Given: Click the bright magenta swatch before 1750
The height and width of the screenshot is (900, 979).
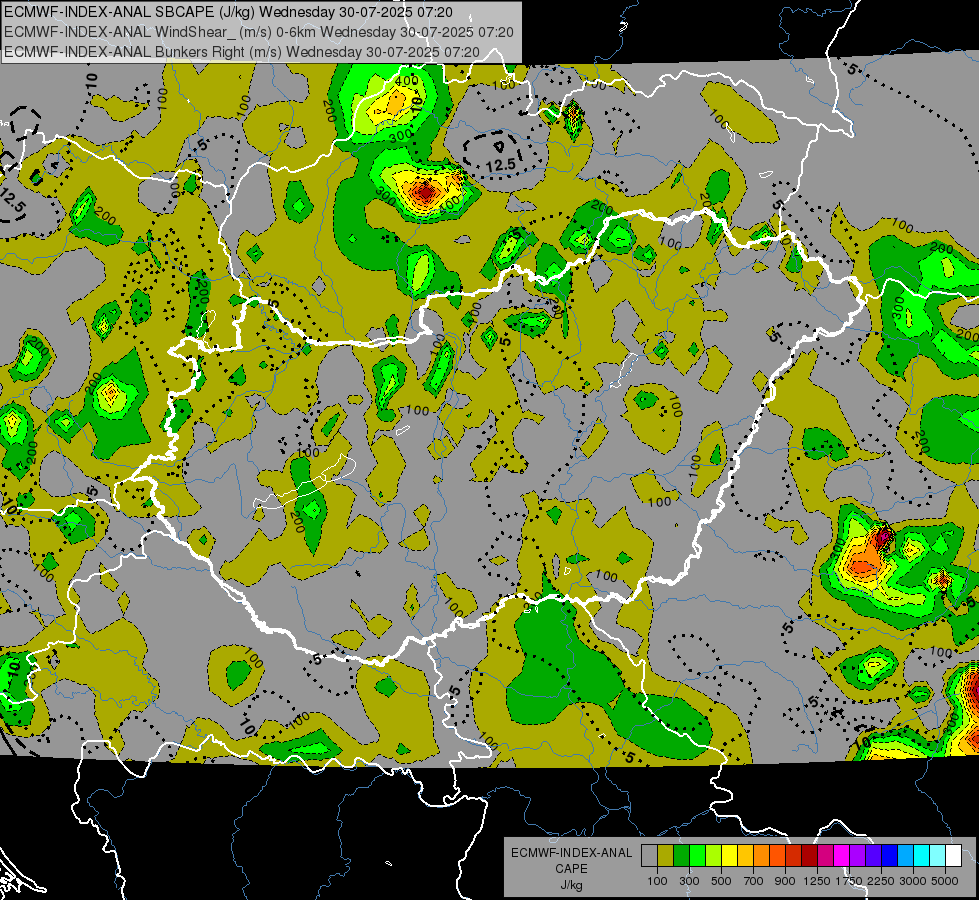Looking at the screenshot, I should point(842,856).
